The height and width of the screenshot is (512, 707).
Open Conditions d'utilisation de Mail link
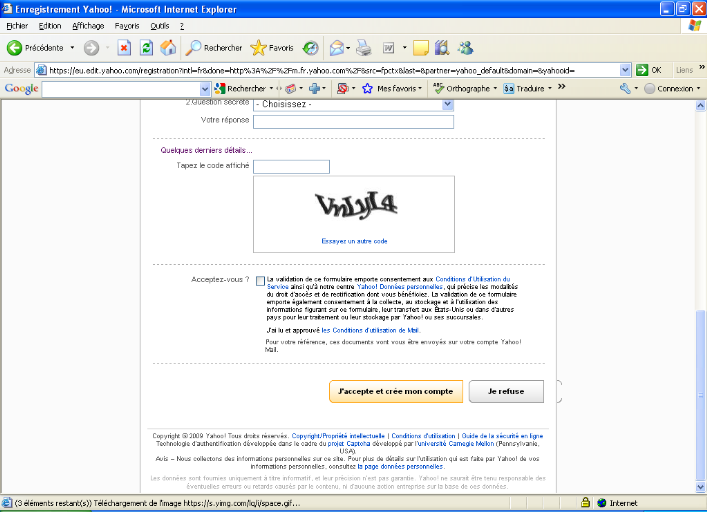(x=371, y=330)
